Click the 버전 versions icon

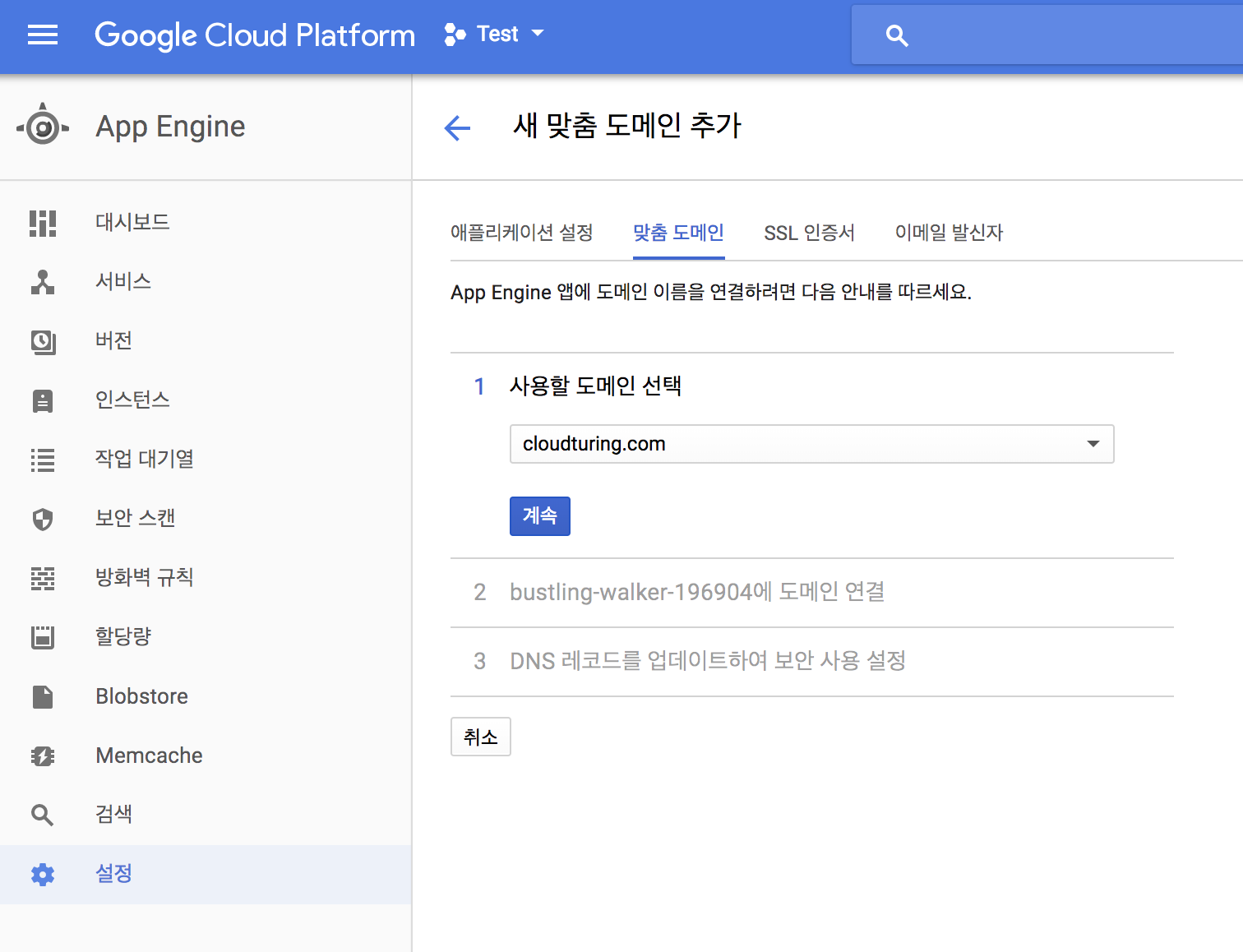tap(43, 341)
